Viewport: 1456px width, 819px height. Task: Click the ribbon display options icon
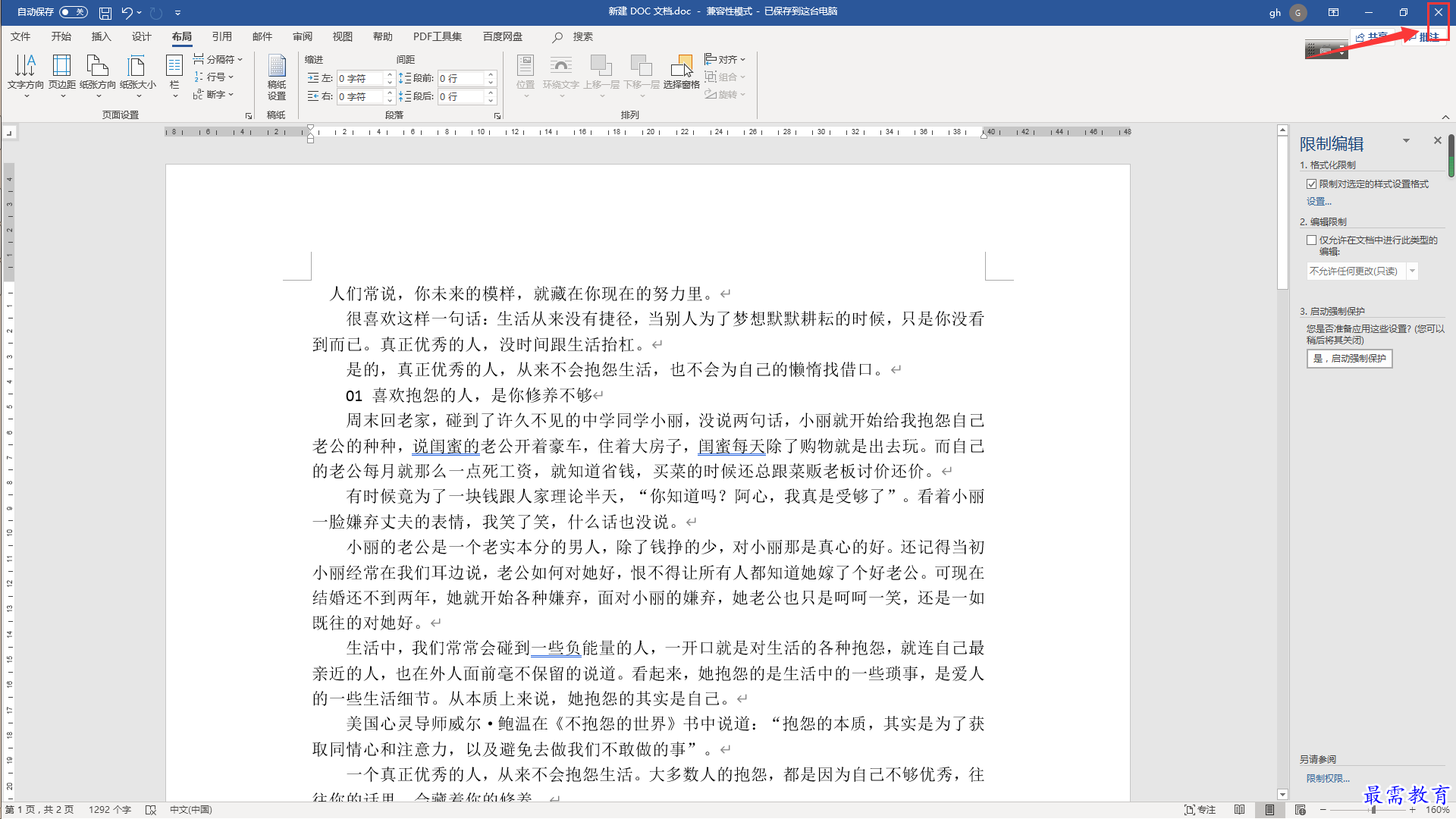pos(1333,12)
